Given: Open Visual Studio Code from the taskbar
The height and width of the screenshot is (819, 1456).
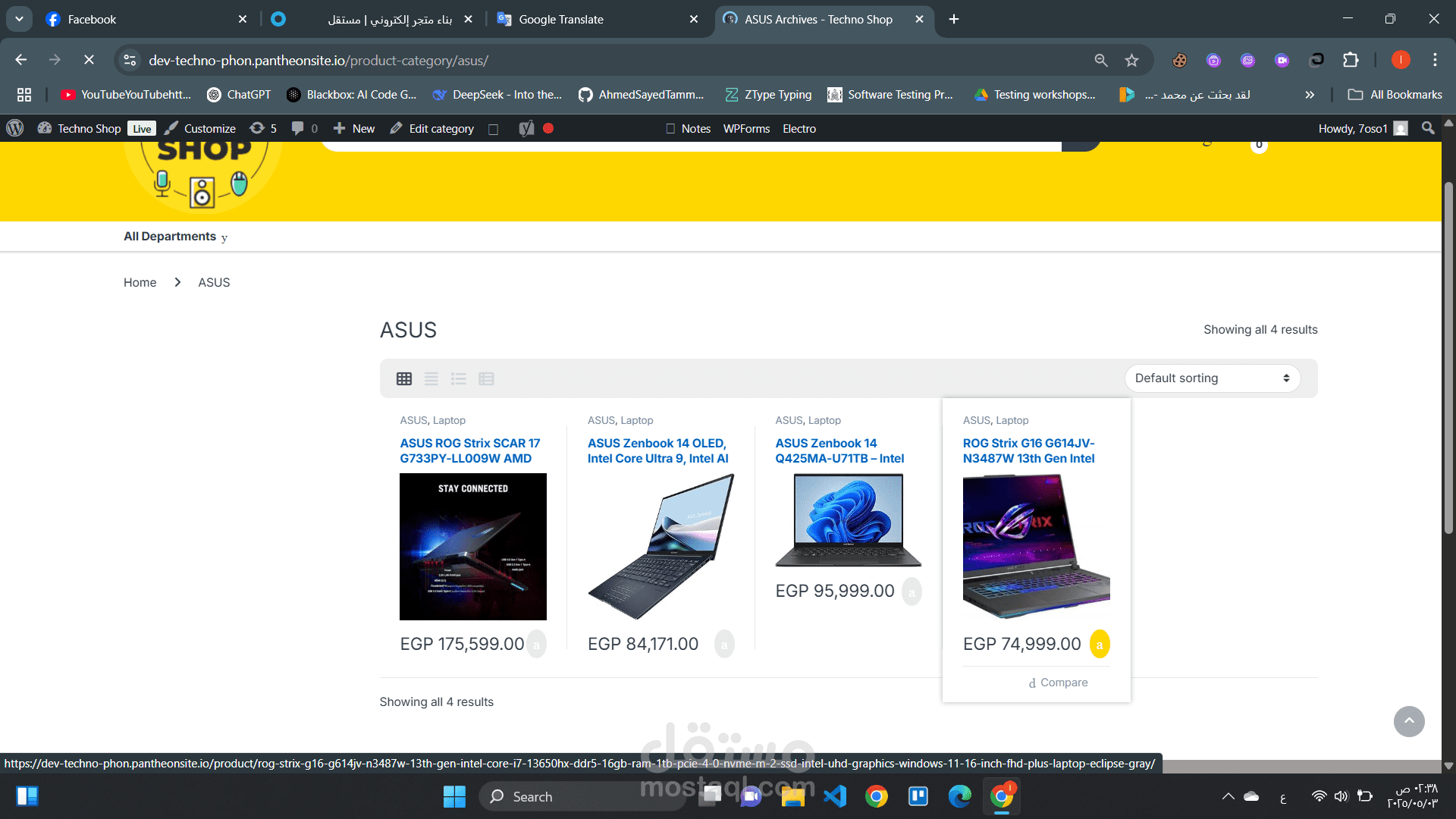Looking at the screenshot, I should (835, 796).
